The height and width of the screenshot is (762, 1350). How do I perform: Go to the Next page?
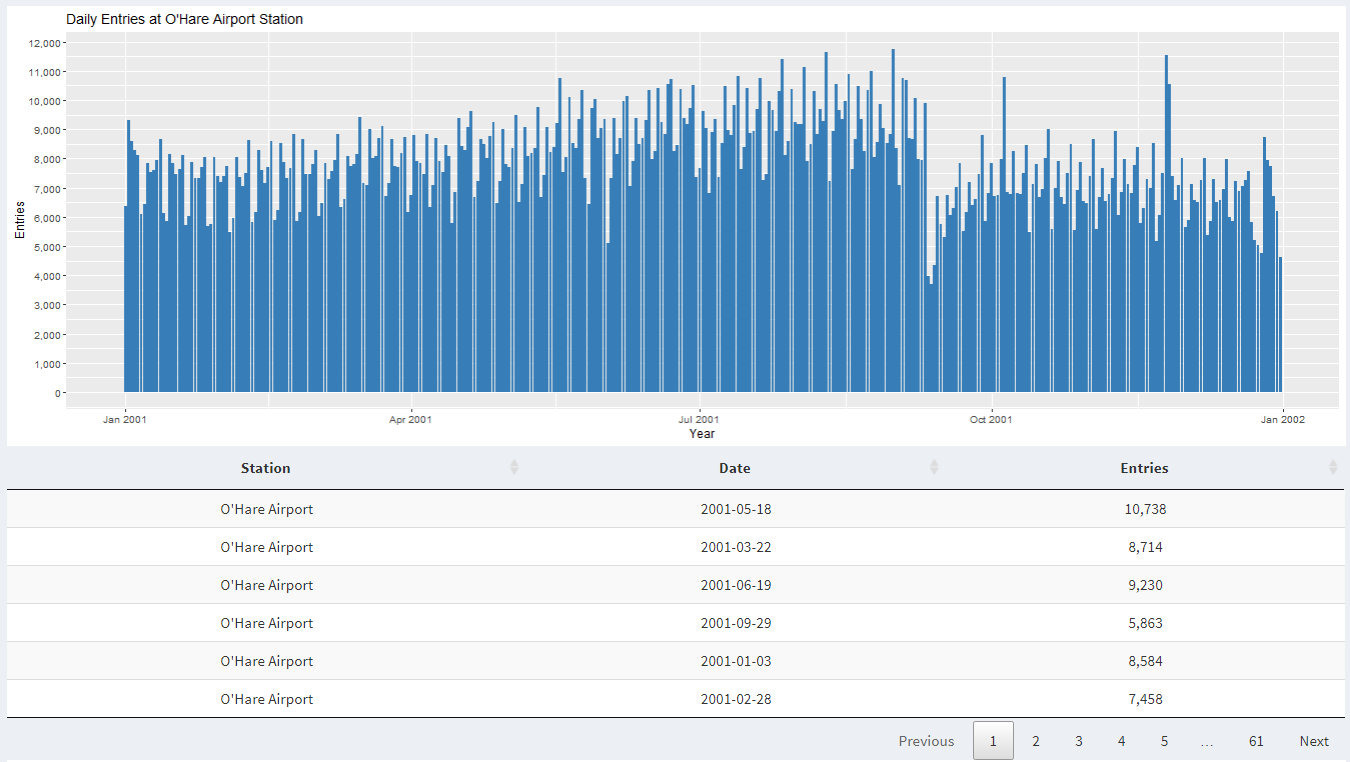pos(1314,741)
